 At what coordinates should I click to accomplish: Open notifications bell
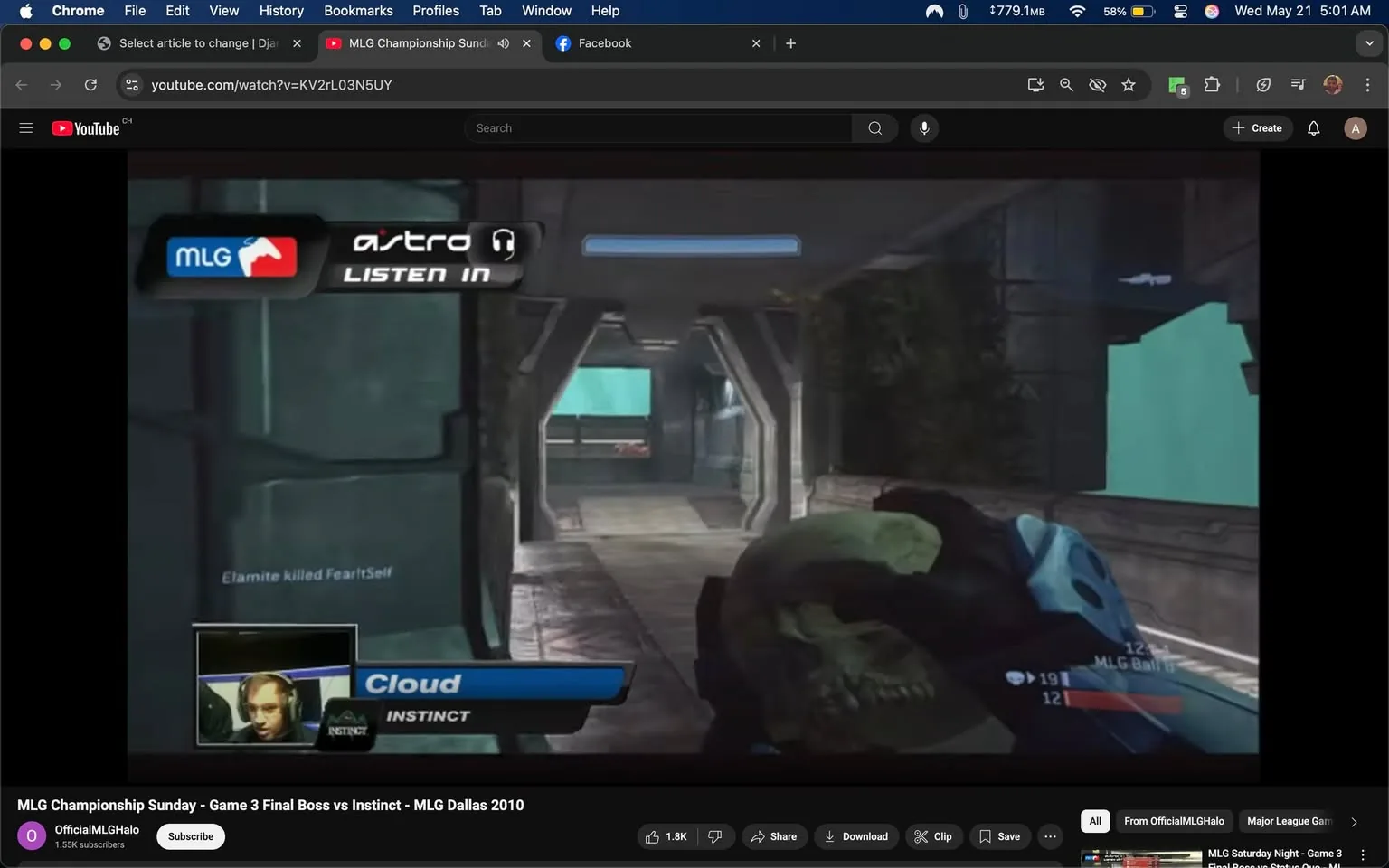(1312, 127)
